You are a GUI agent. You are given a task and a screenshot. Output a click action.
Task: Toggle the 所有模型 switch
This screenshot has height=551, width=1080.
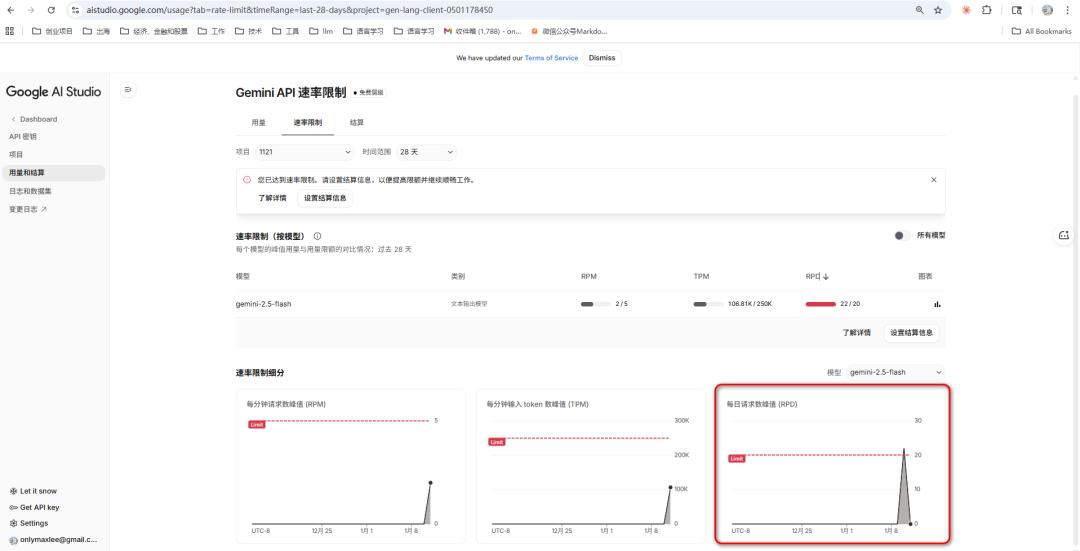902,236
